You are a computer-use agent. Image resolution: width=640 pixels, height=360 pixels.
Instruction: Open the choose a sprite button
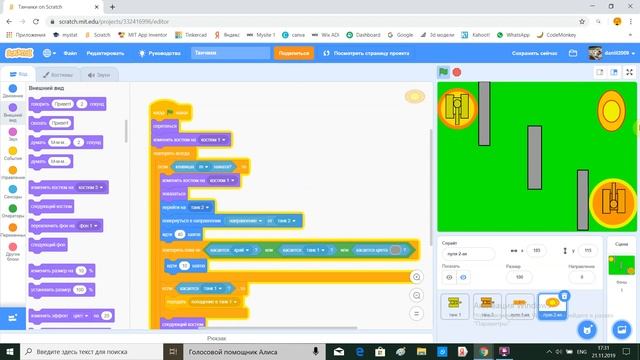587,330
